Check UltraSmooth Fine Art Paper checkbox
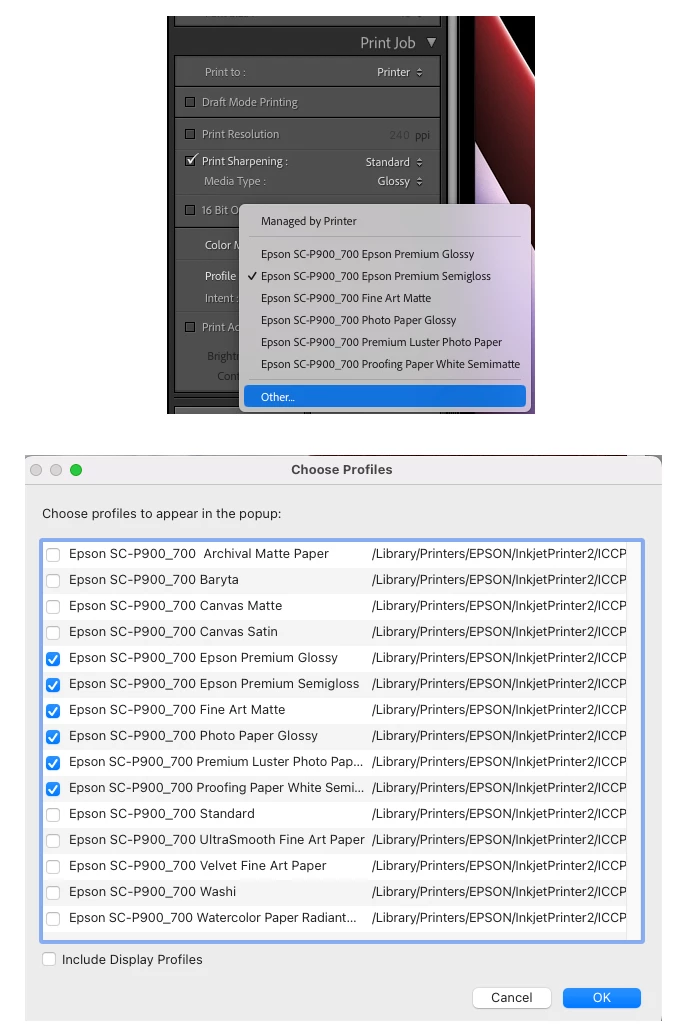Viewport: 689px width, 1033px height. pos(53,841)
